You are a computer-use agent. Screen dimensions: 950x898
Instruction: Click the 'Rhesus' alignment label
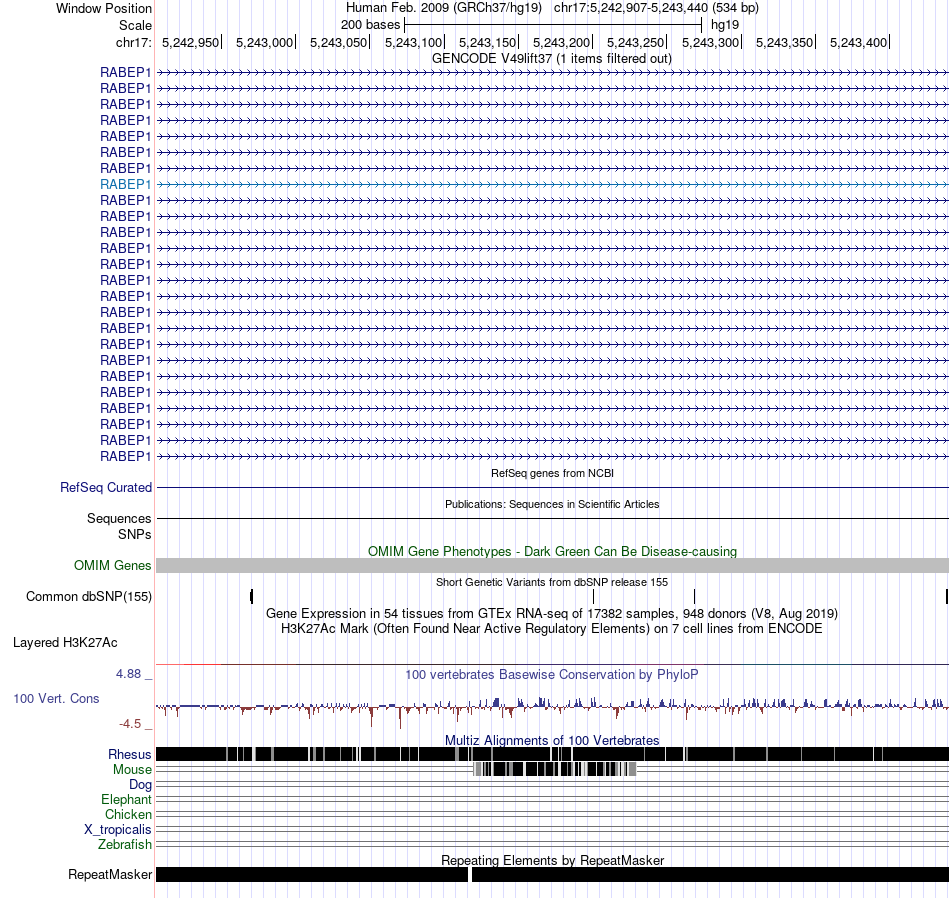(130, 754)
